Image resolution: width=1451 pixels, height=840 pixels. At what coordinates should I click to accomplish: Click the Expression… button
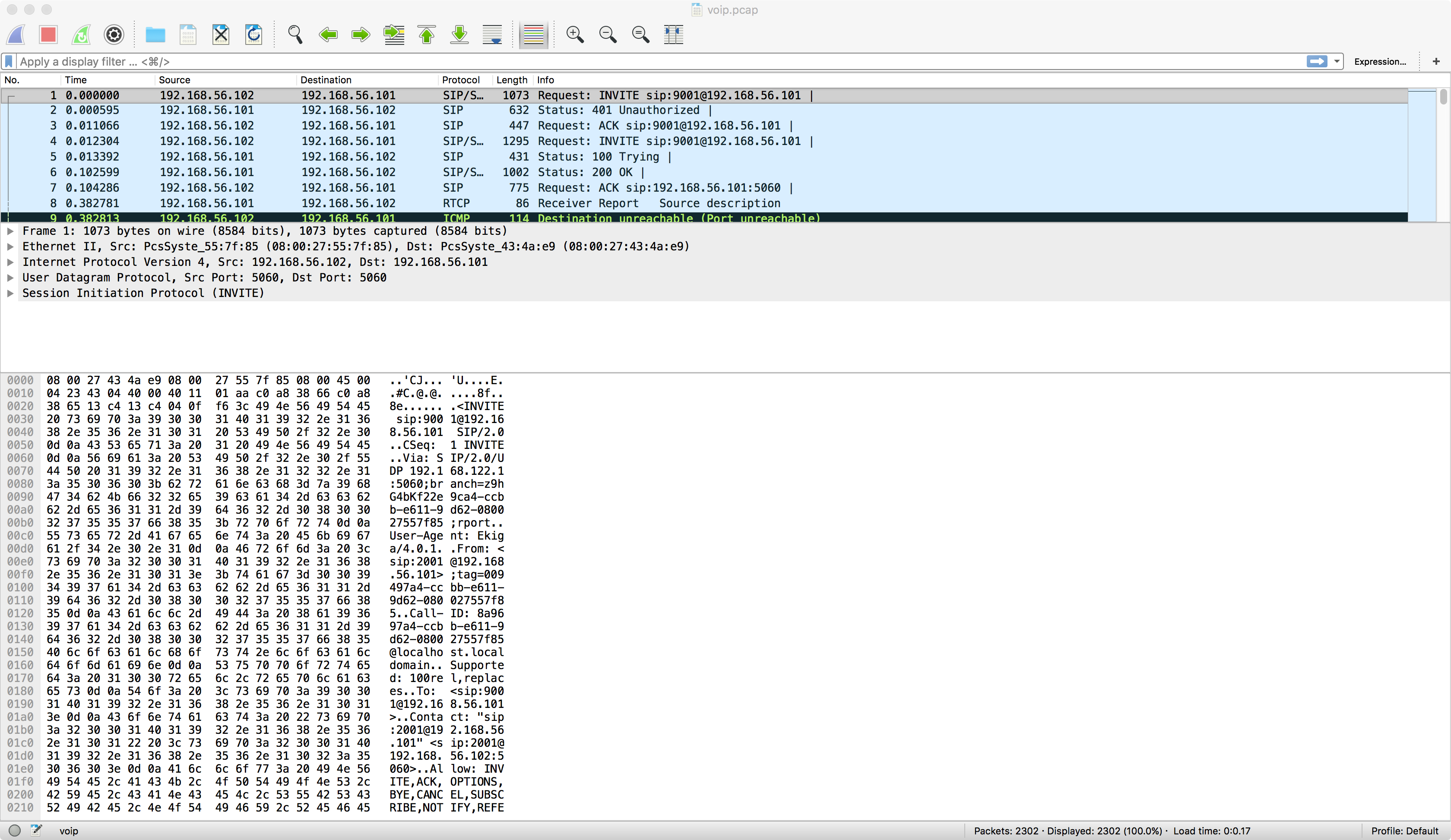click(x=1380, y=62)
